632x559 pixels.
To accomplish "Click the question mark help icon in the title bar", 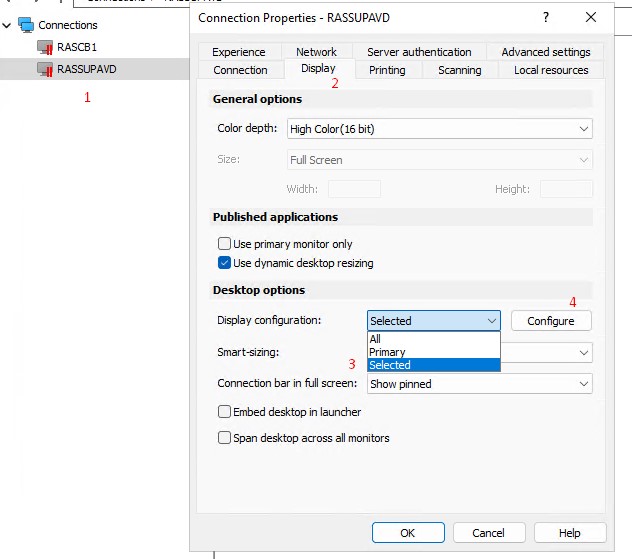I will click(x=546, y=17).
